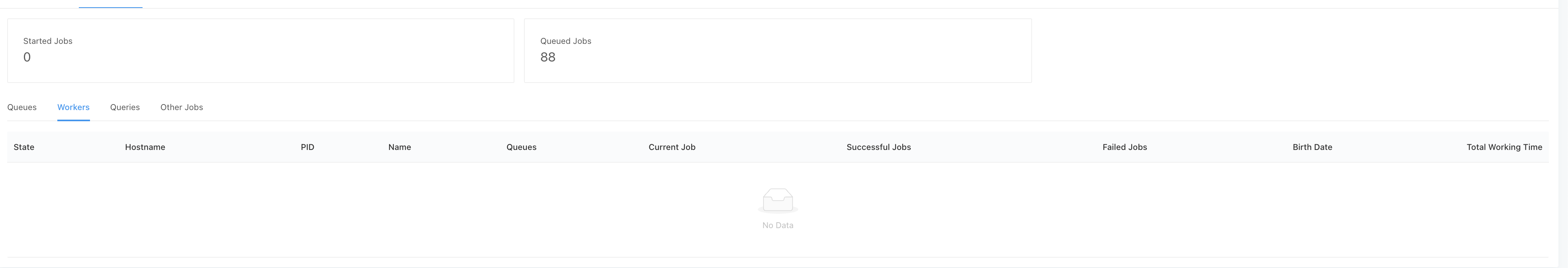
Task: Click the PID column header
Action: click(307, 148)
